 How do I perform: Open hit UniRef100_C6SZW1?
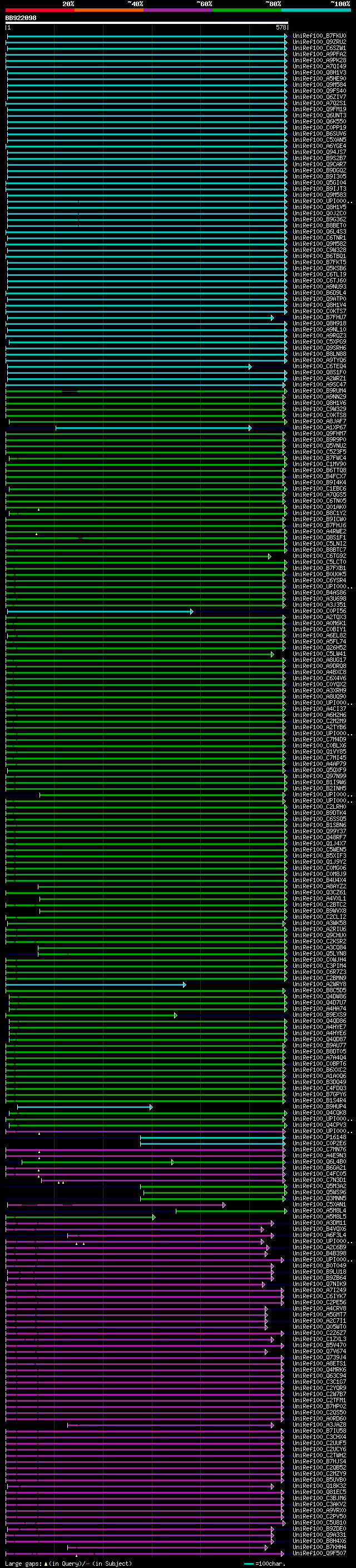pos(319,48)
